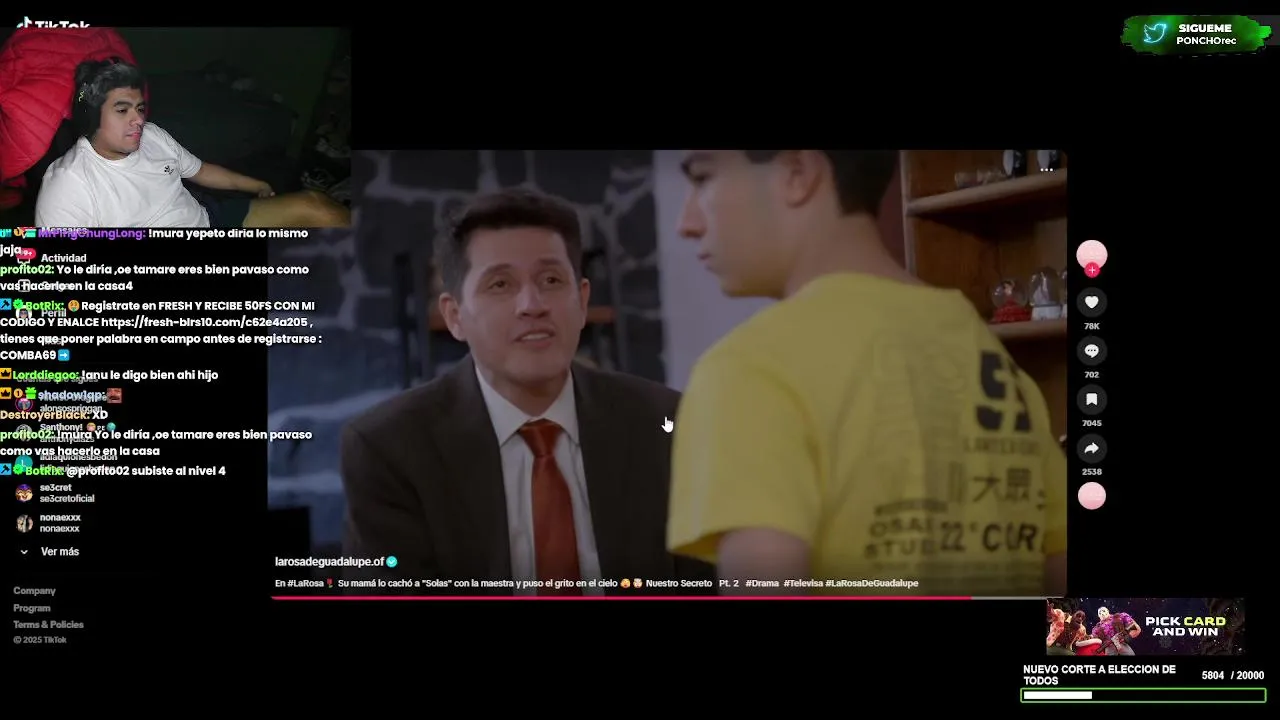Follow the creator via the red plus badge
Image resolution: width=1280 pixels, height=720 pixels.
click(x=1091, y=270)
